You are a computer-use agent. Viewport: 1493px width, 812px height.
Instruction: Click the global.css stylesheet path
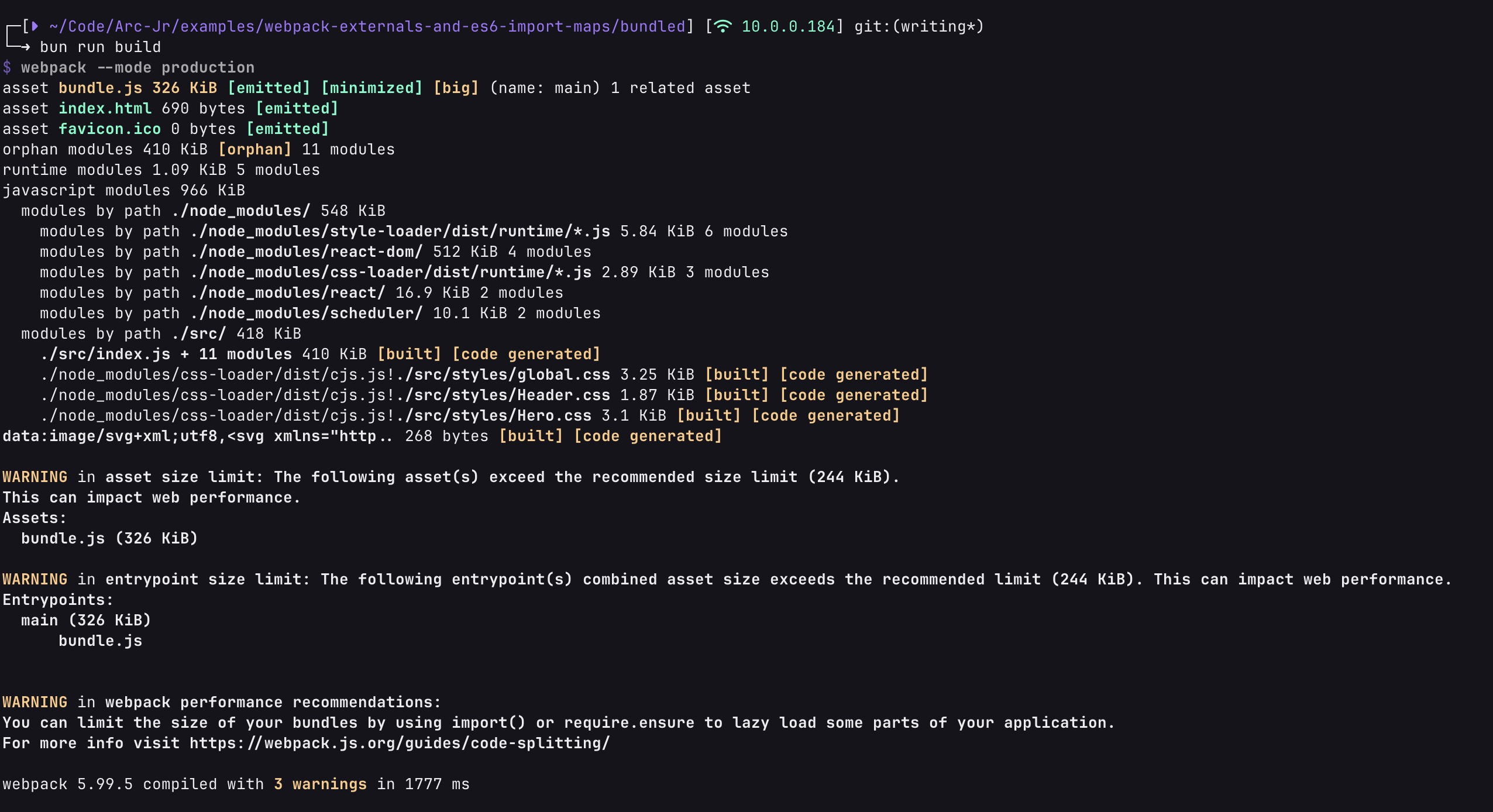[507, 374]
